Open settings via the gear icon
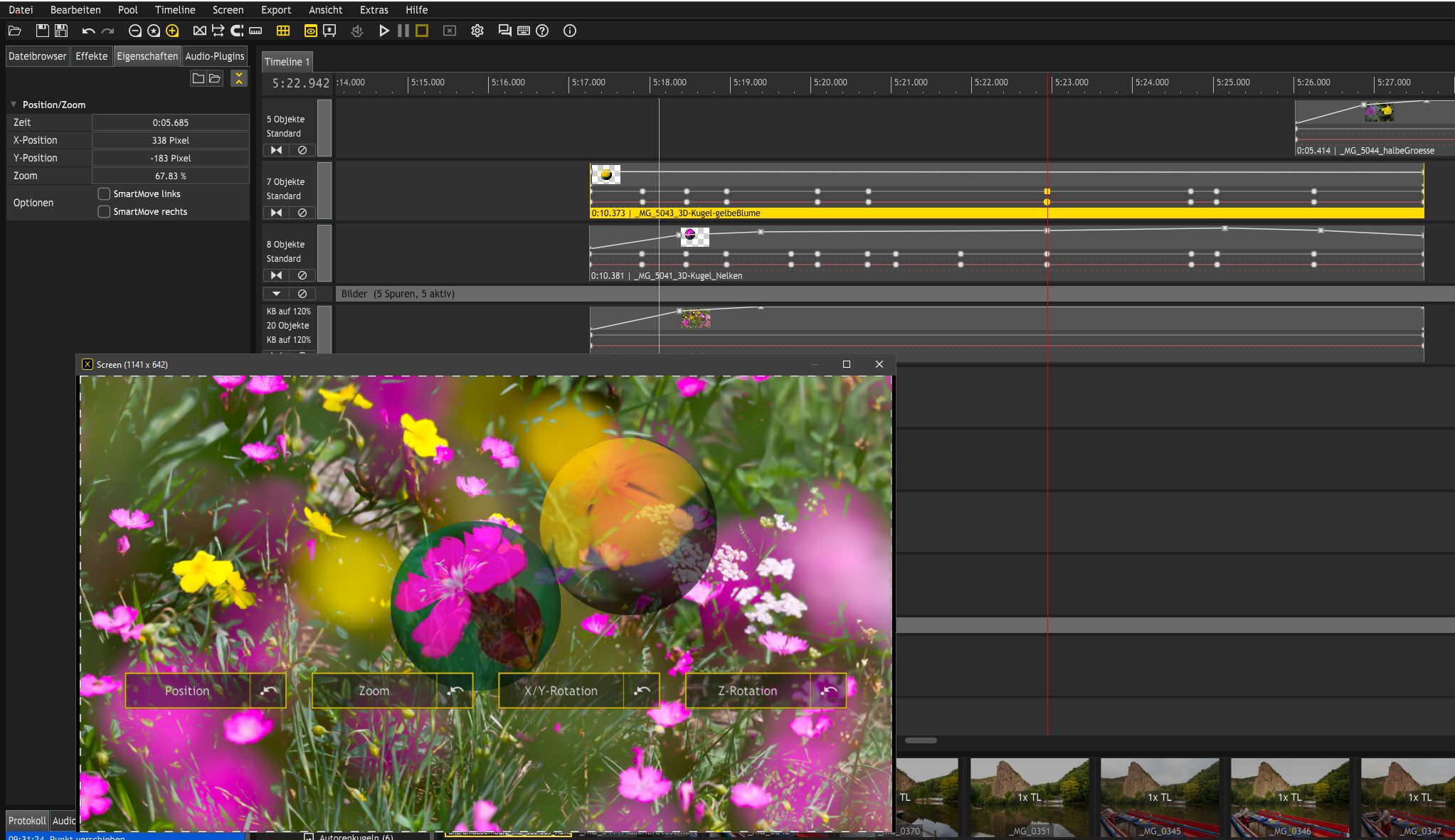This screenshot has width=1455, height=840. coord(477,31)
